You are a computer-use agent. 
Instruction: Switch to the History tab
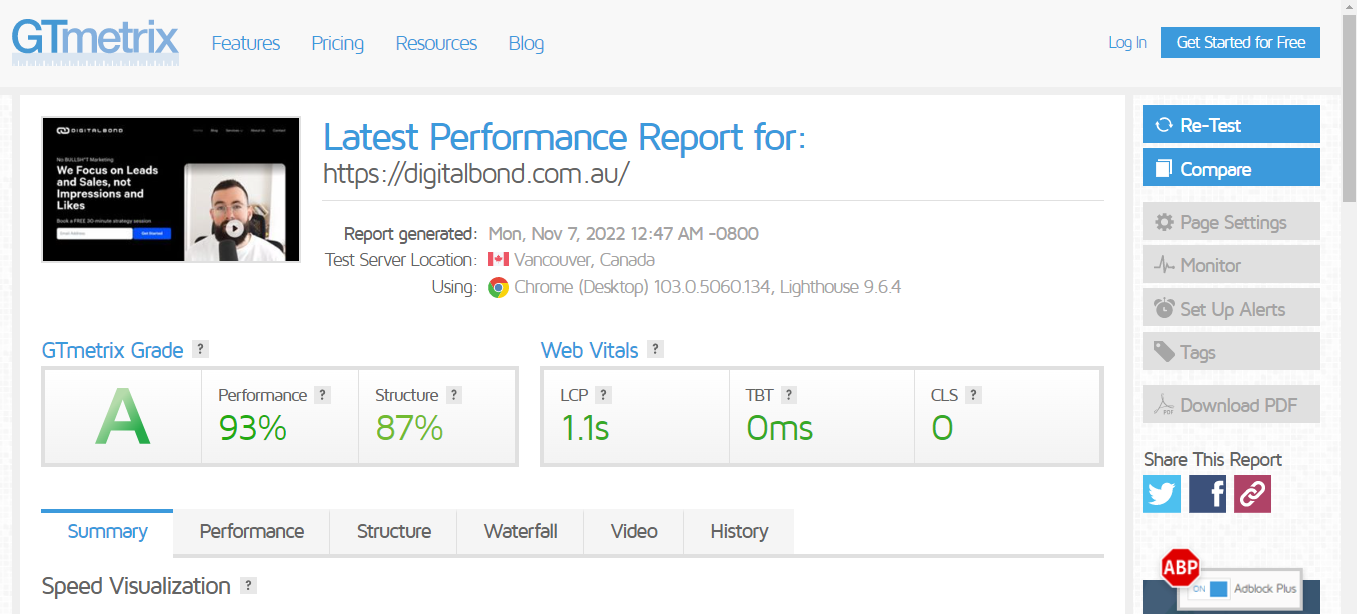(739, 531)
